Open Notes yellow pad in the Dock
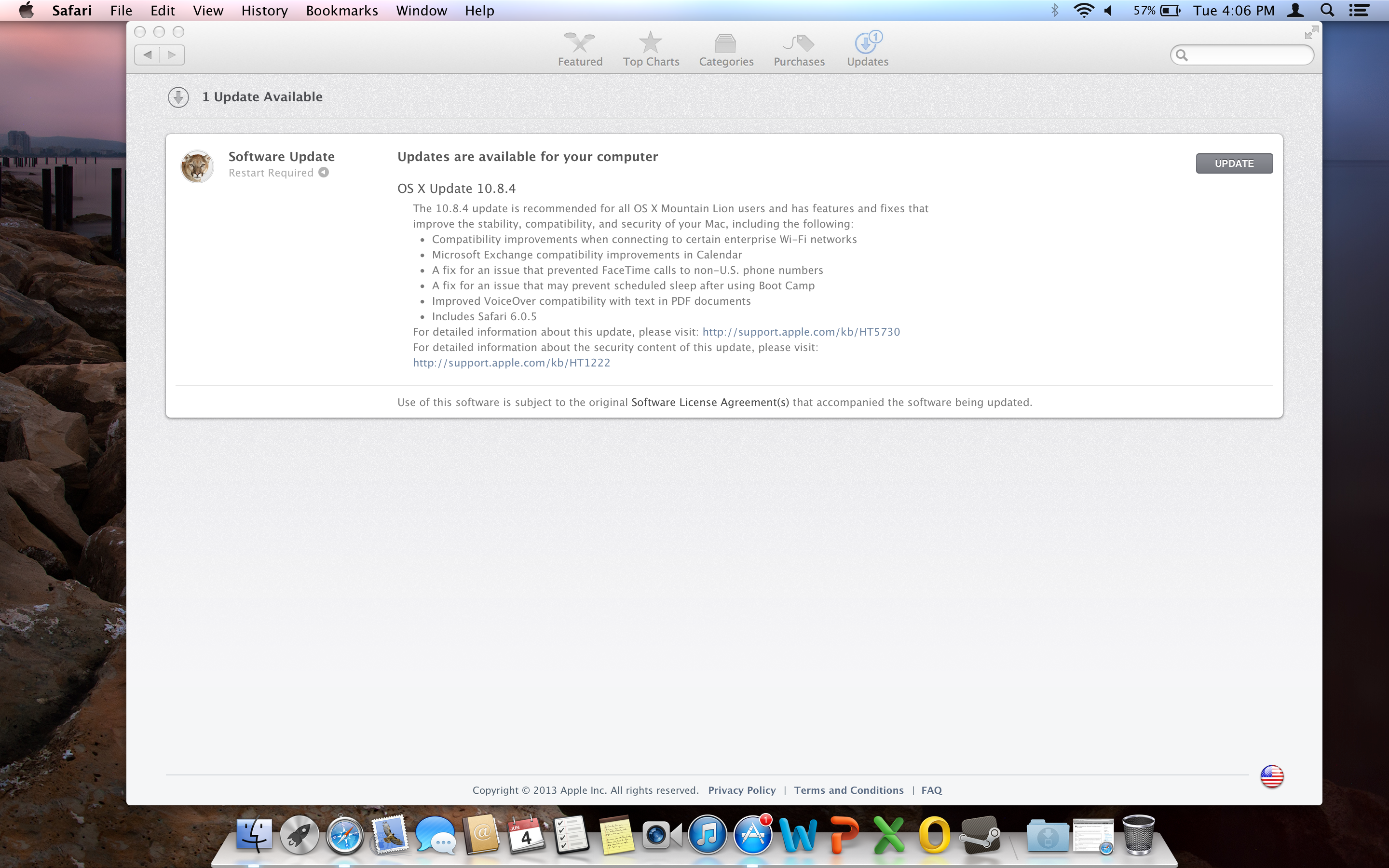 pyautogui.click(x=616, y=835)
